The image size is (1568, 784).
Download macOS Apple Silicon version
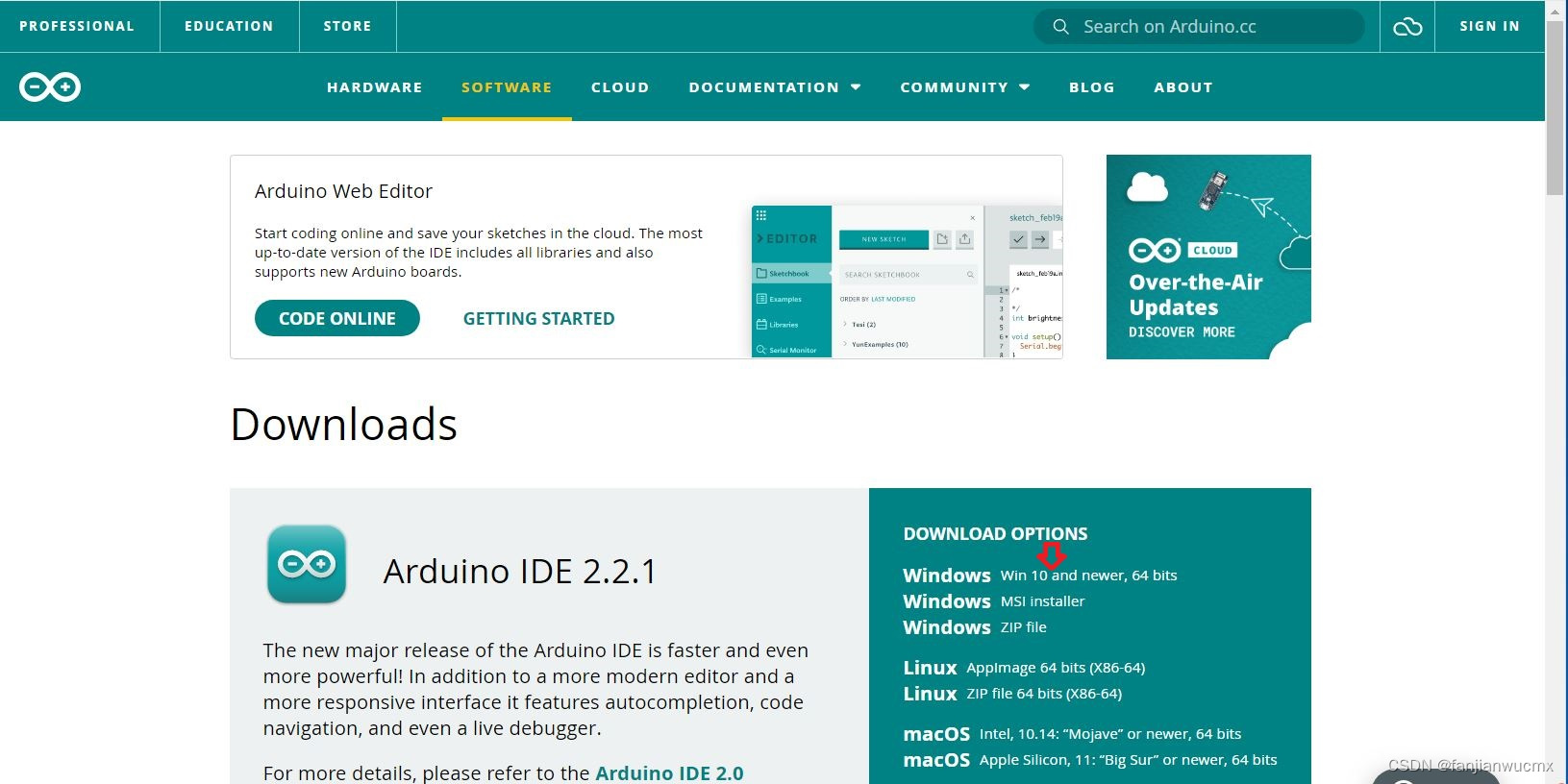[1090, 760]
